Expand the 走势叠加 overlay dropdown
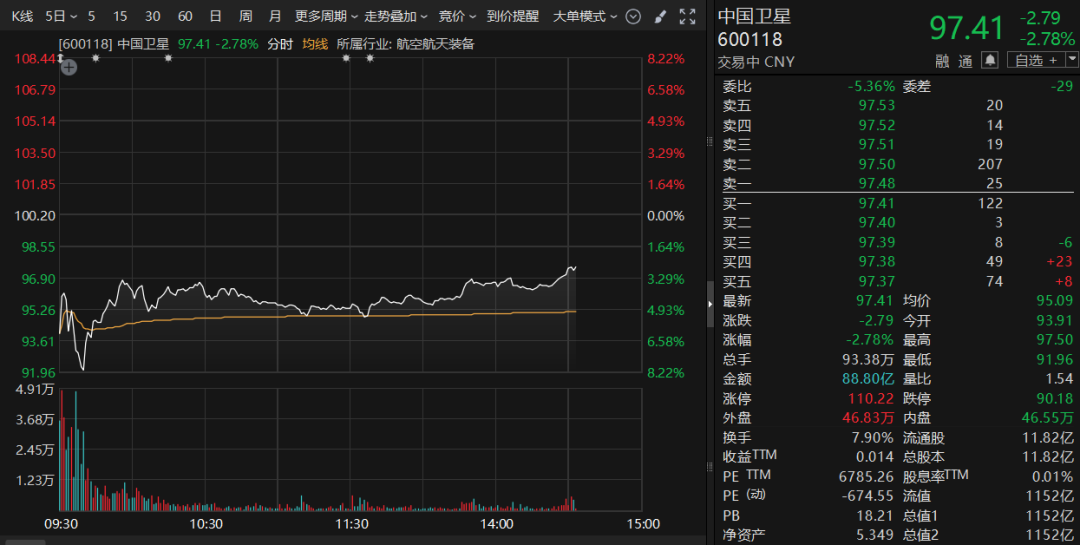 [396, 16]
